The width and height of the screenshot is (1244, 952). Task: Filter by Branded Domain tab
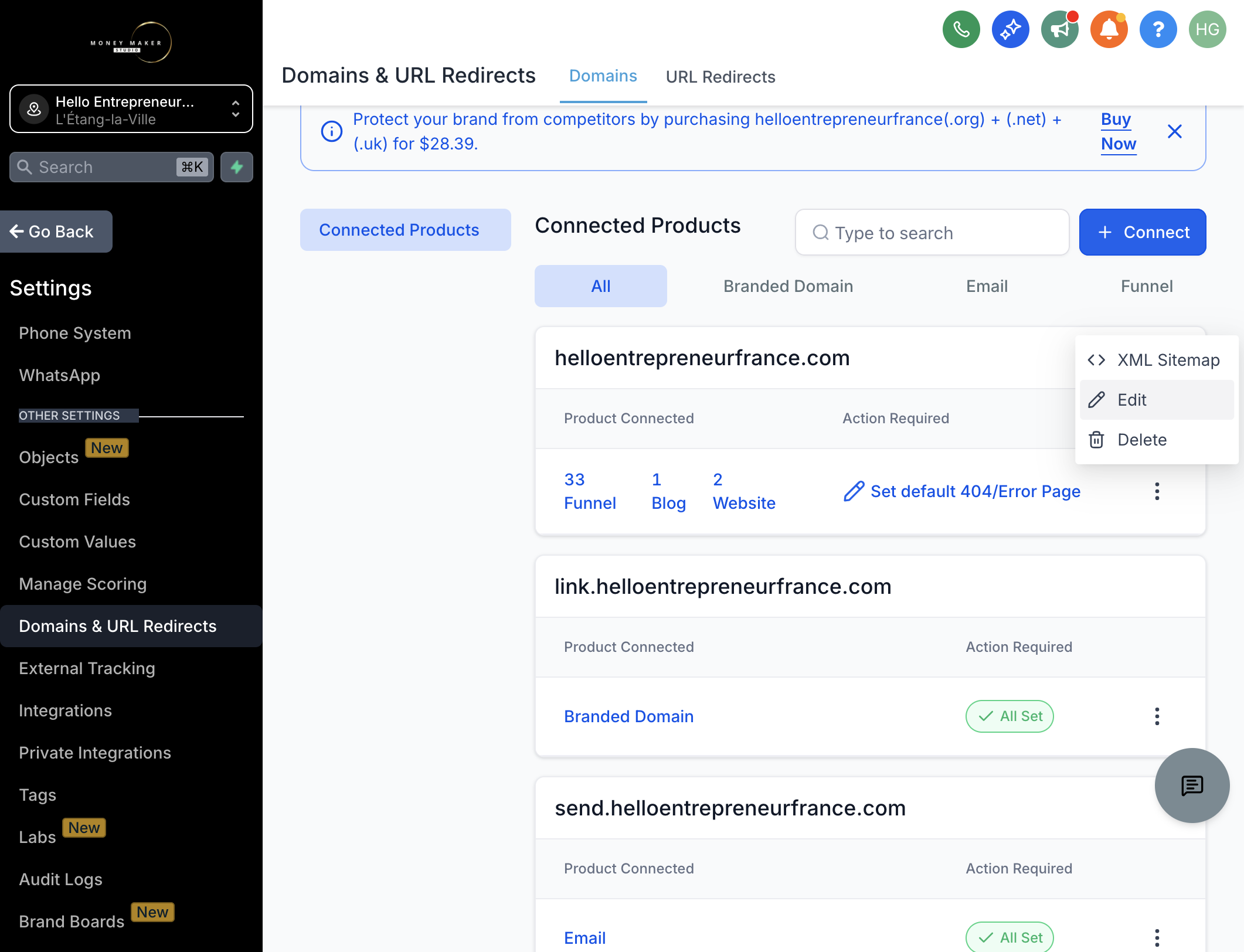click(x=788, y=286)
